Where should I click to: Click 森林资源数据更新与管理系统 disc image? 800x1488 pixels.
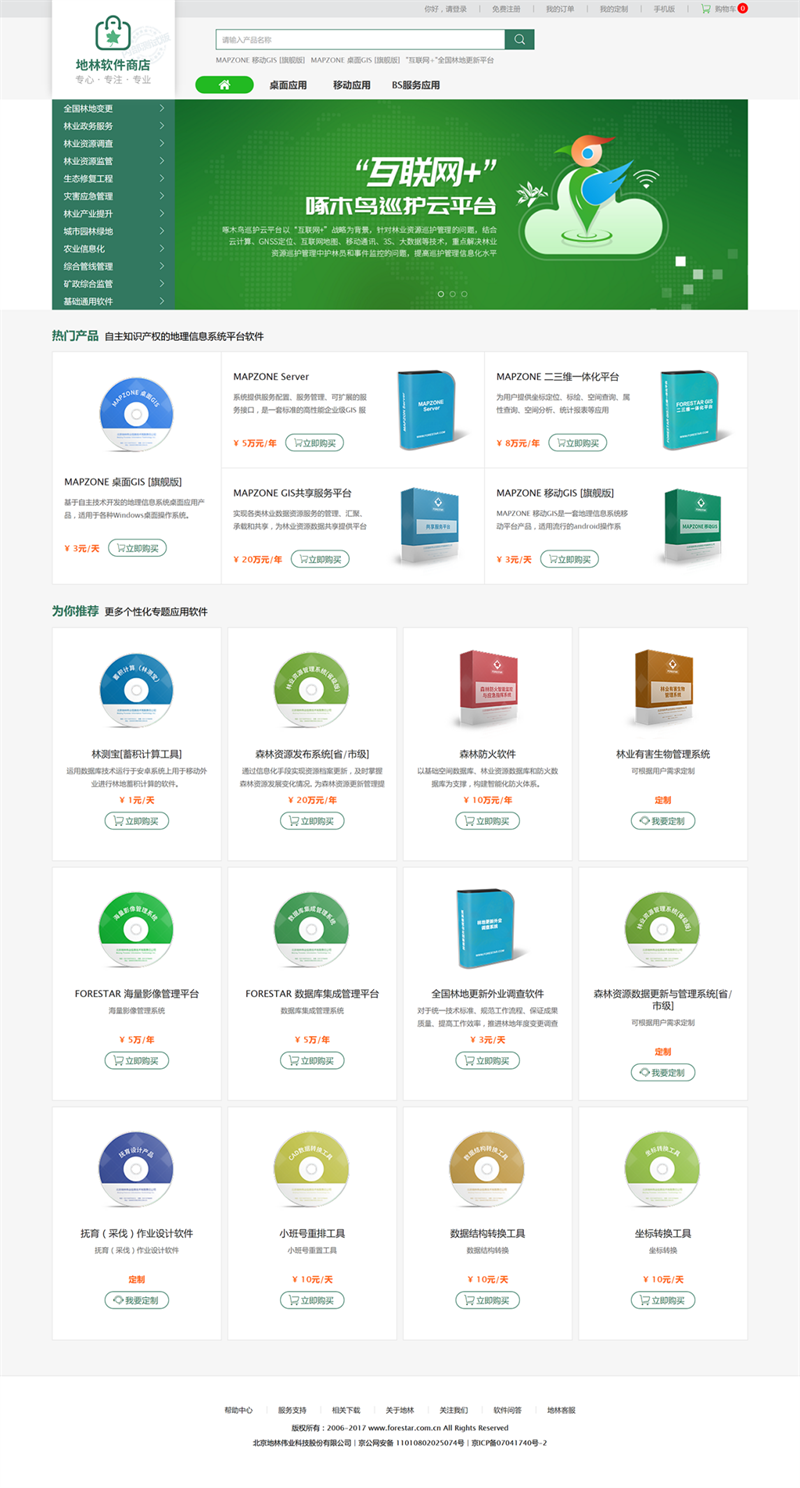point(663,930)
